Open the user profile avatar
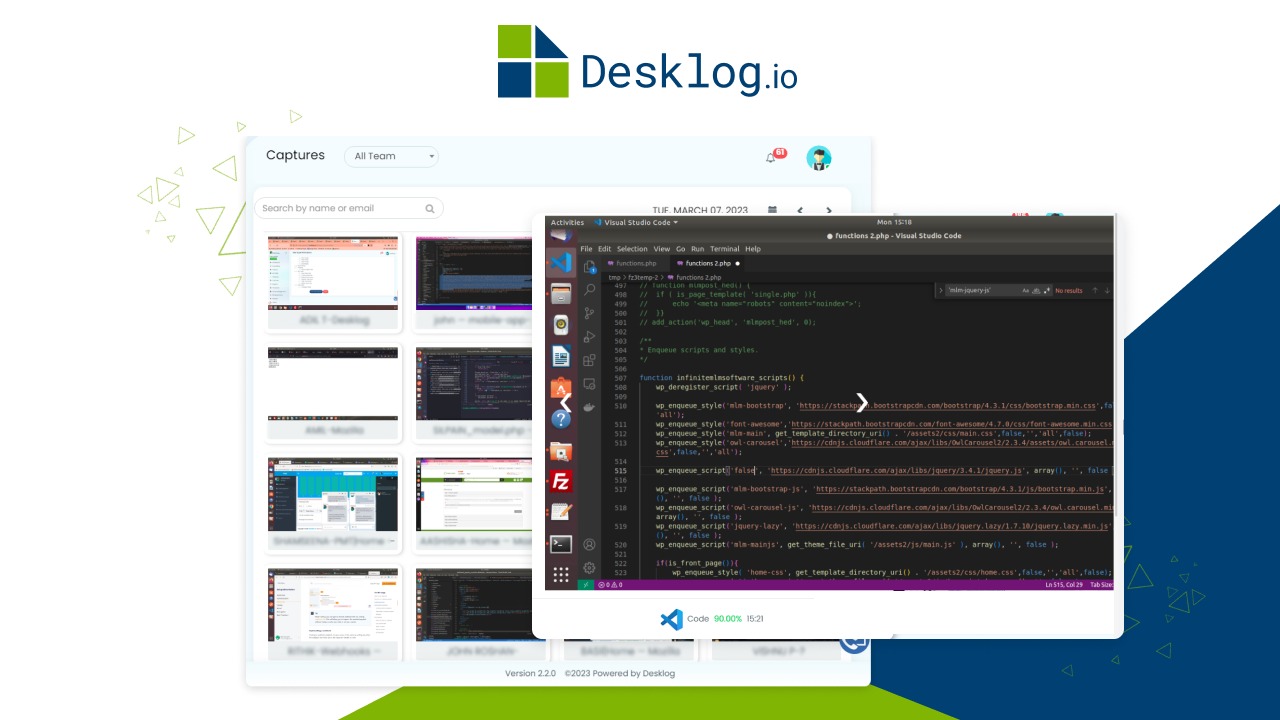The width and height of the screenshot is (1280, 720). pyautogui.click(x=819, y=158)
